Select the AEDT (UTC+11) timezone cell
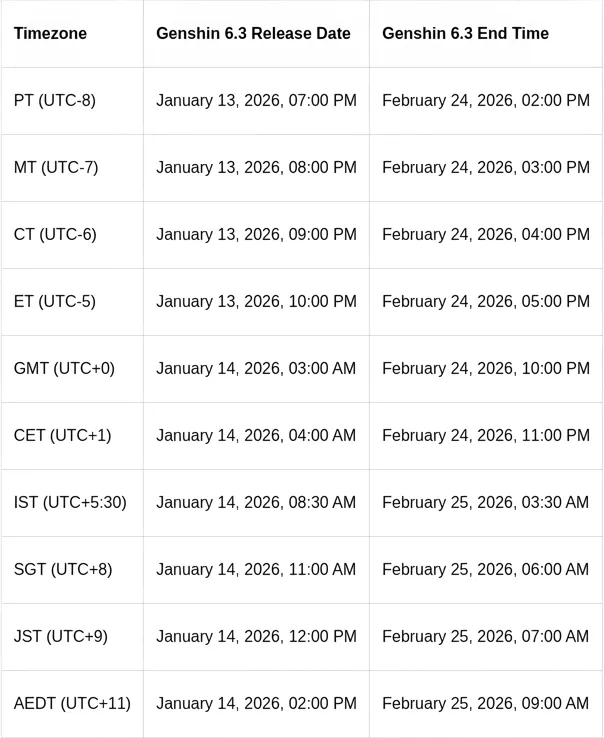The height and width of the screenshot is (738, 604). [72, 704]
